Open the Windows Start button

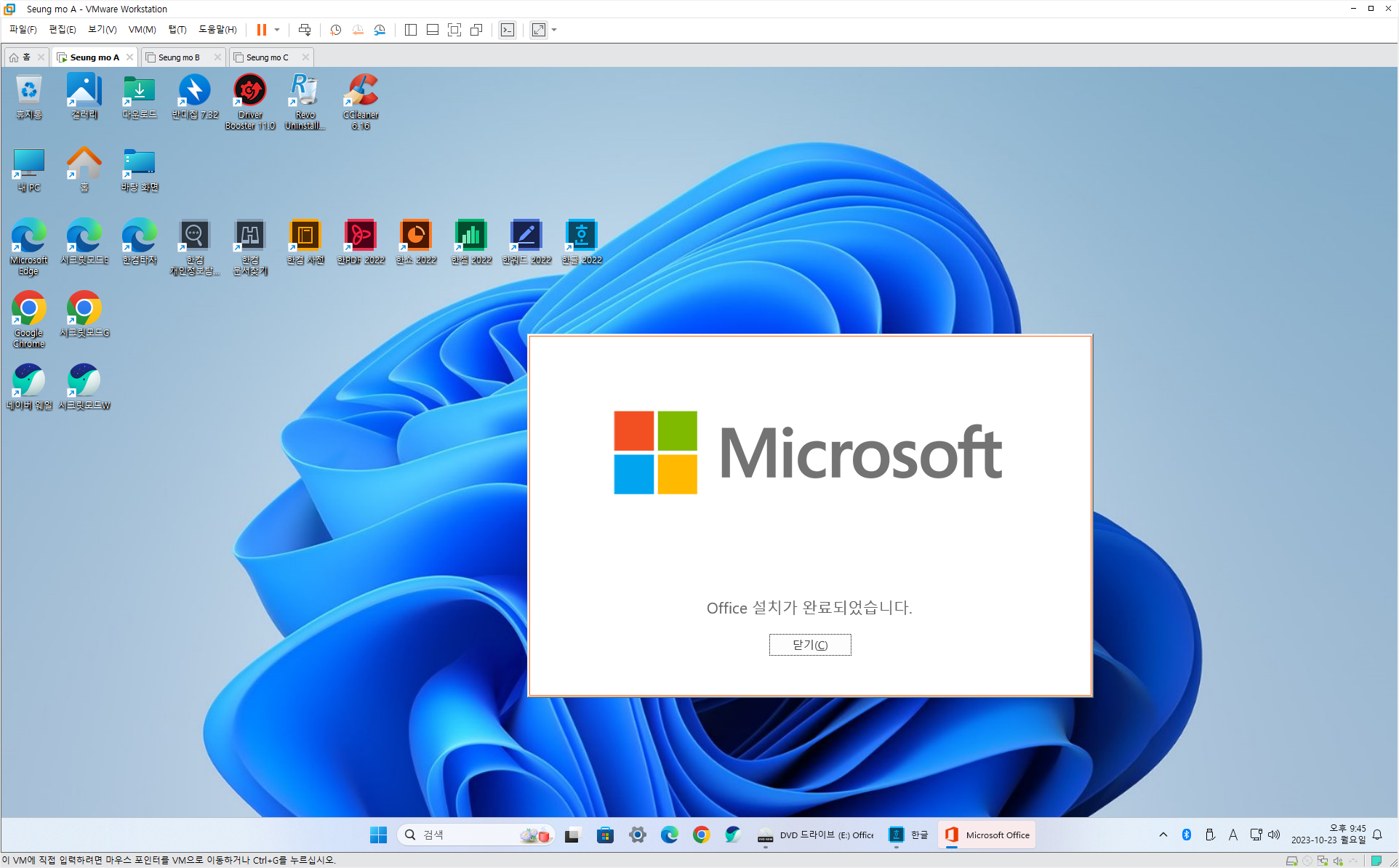click(378, 835)
